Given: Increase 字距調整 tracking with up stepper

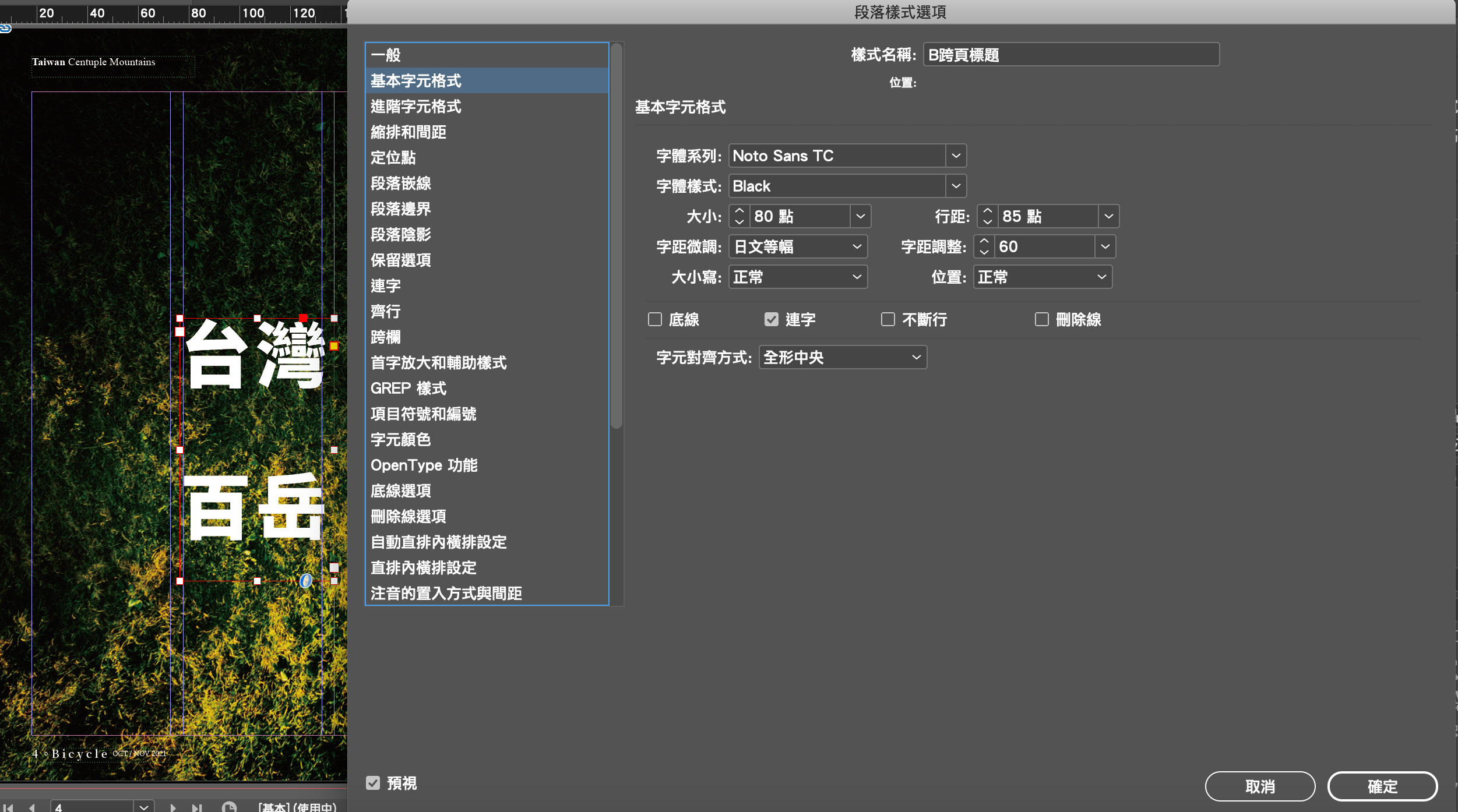Looking at the screenshot, I should point(984,241).
